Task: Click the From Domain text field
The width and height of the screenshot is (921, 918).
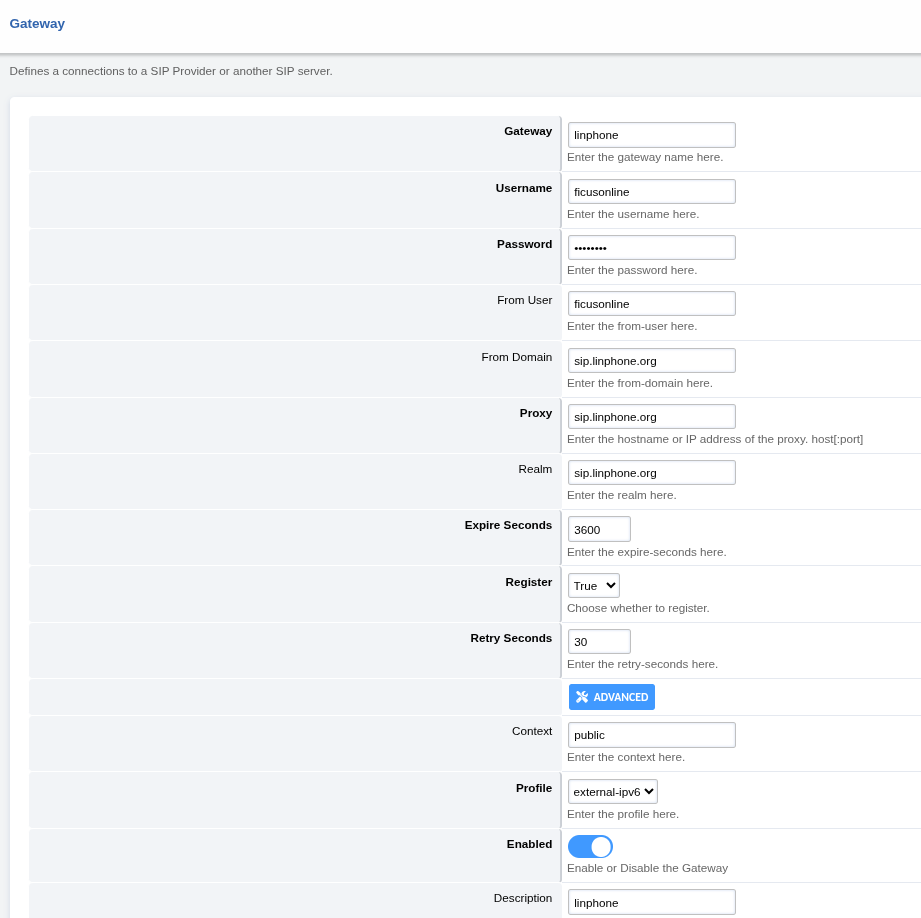Action: tap(651, 361)
